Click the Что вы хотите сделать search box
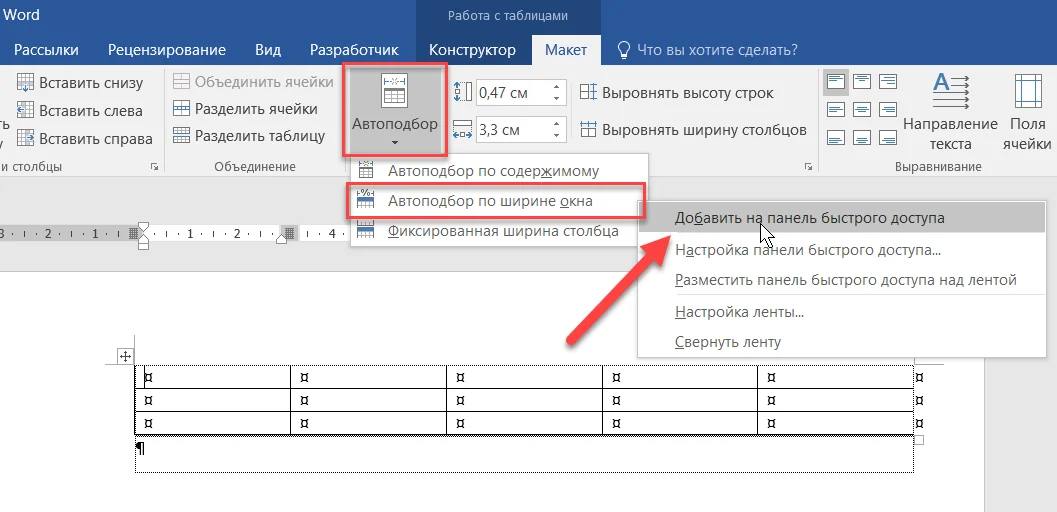 (x=708, y=50)
